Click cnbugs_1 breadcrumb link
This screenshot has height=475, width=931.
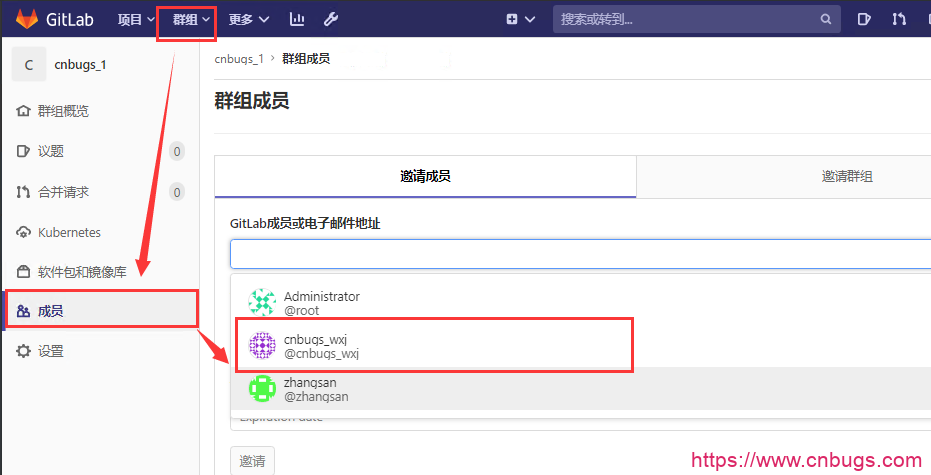click(239, 59)
